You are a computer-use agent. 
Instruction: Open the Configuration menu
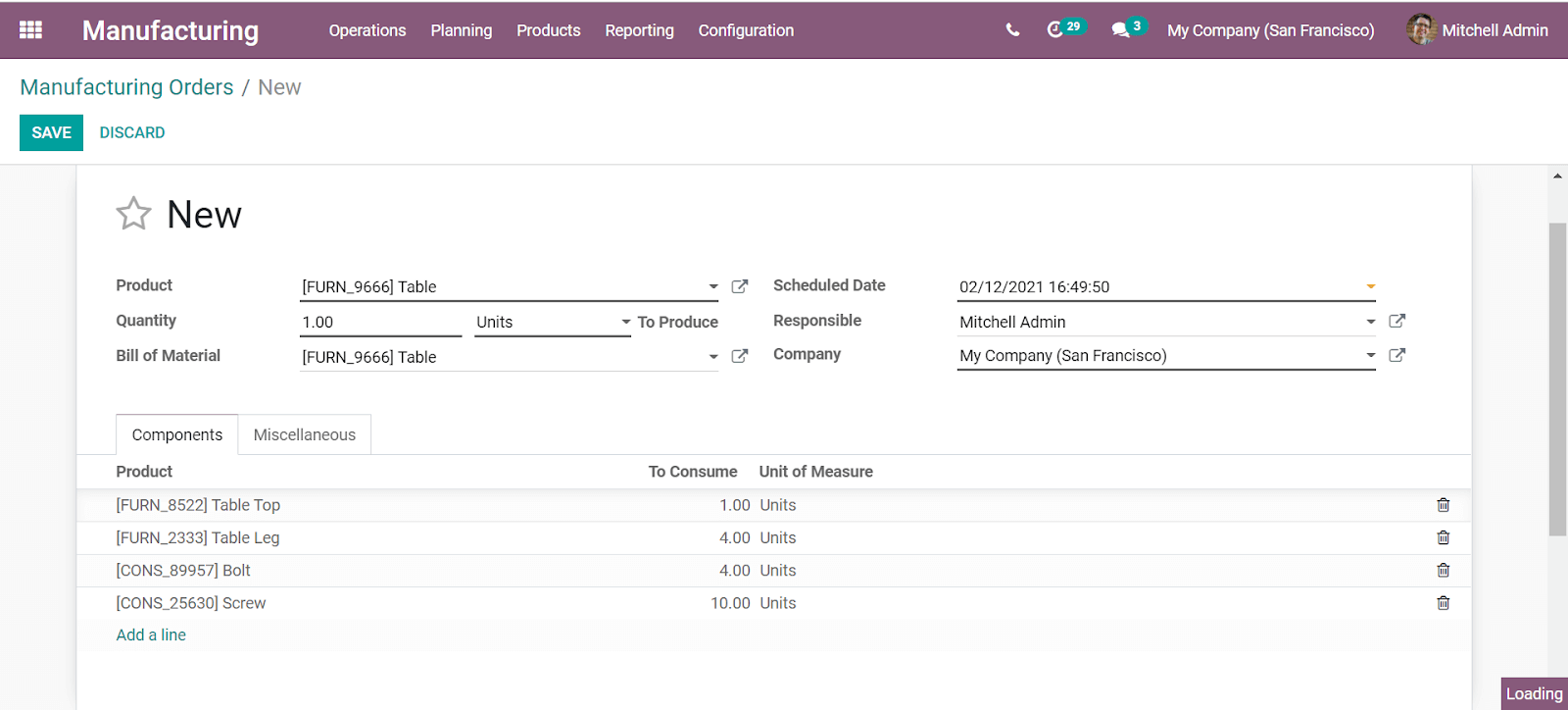point(746,30)
